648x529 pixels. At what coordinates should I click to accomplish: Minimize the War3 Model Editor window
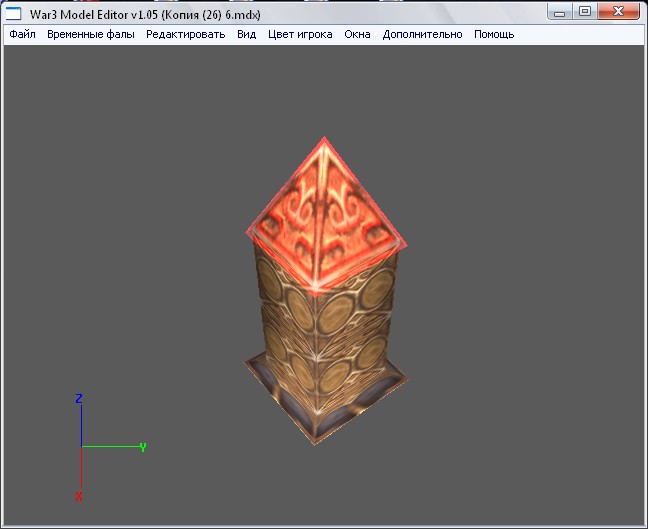coord(560,12)
